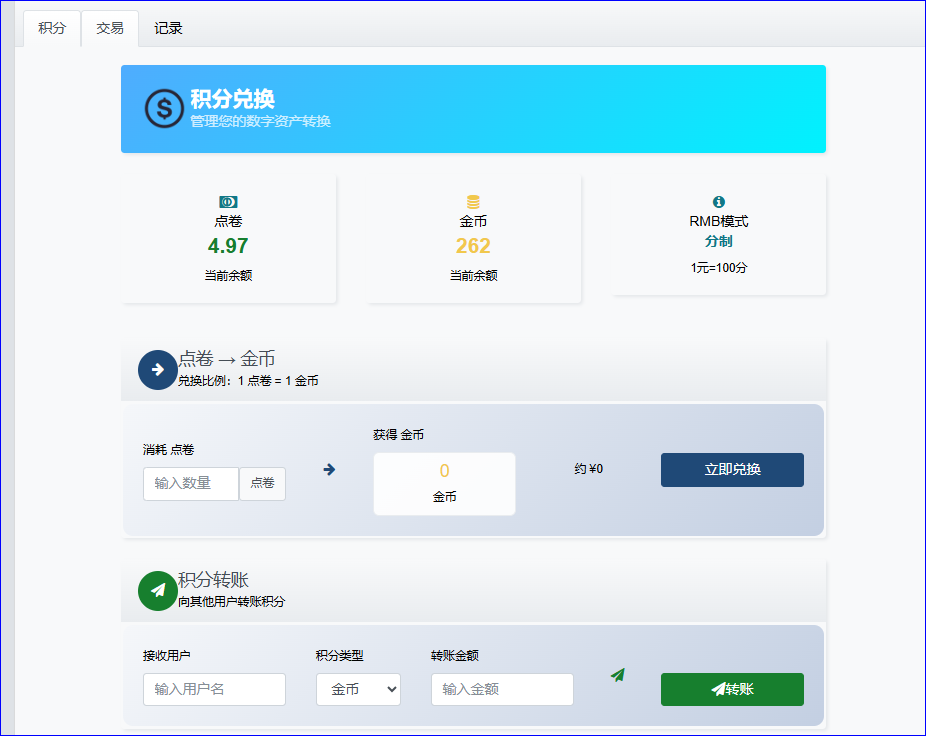Go to the 记录 tab
The width and height of the screenshot is (926, 736).
tap(168, 28)
